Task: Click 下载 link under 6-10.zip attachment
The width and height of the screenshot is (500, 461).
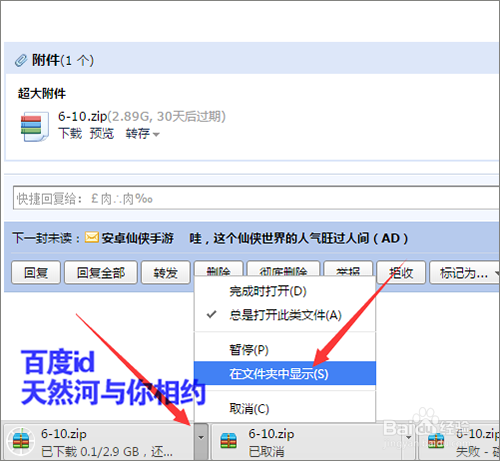Action: 70,133
